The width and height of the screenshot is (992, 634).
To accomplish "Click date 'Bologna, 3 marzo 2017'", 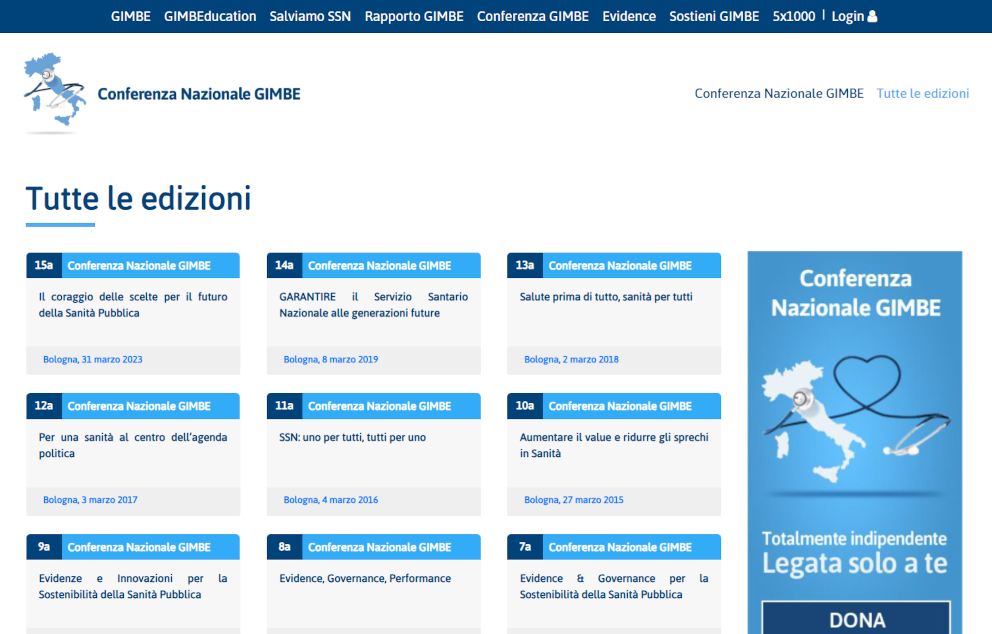I will [90, 500].
